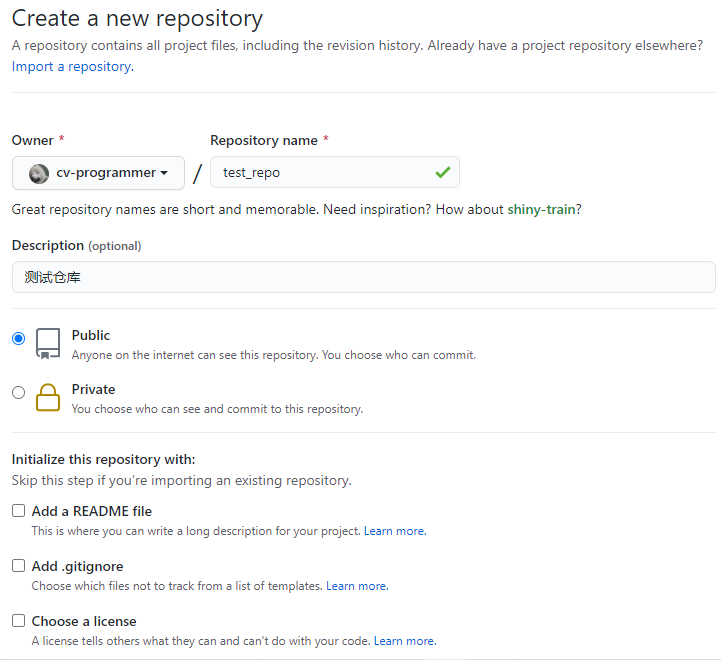
Task: Open Learn more link for .gitignore
Action: tap(356, 586)
